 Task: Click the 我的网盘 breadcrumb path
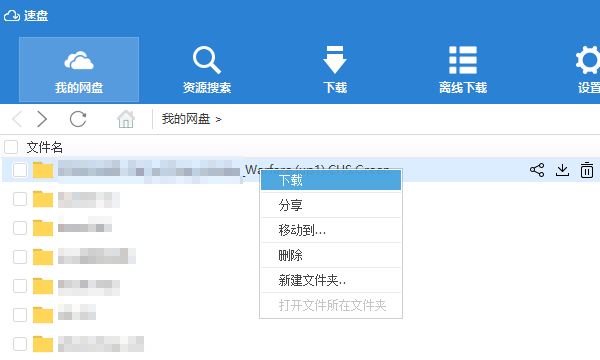click(186, 119)
